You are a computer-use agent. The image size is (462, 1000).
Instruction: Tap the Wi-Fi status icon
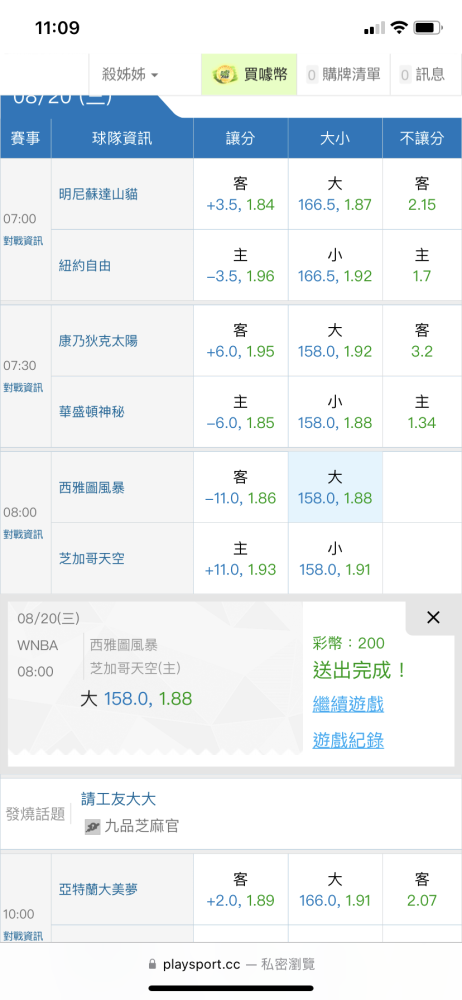click(x=399, y=28)
